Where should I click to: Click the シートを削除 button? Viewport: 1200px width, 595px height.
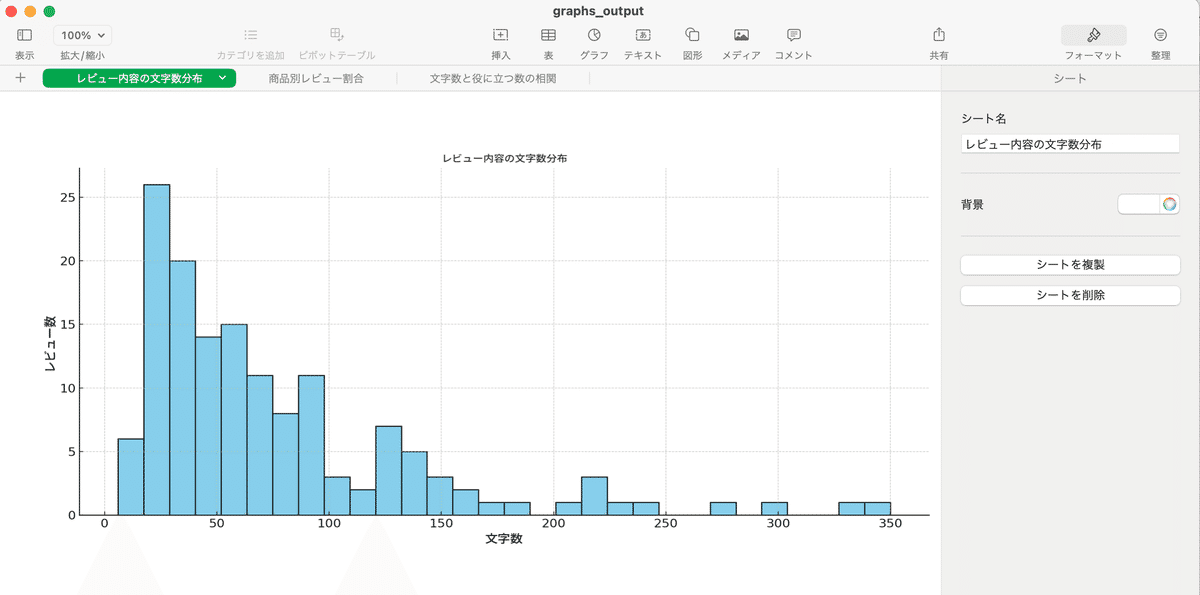tap(1070, 296)
